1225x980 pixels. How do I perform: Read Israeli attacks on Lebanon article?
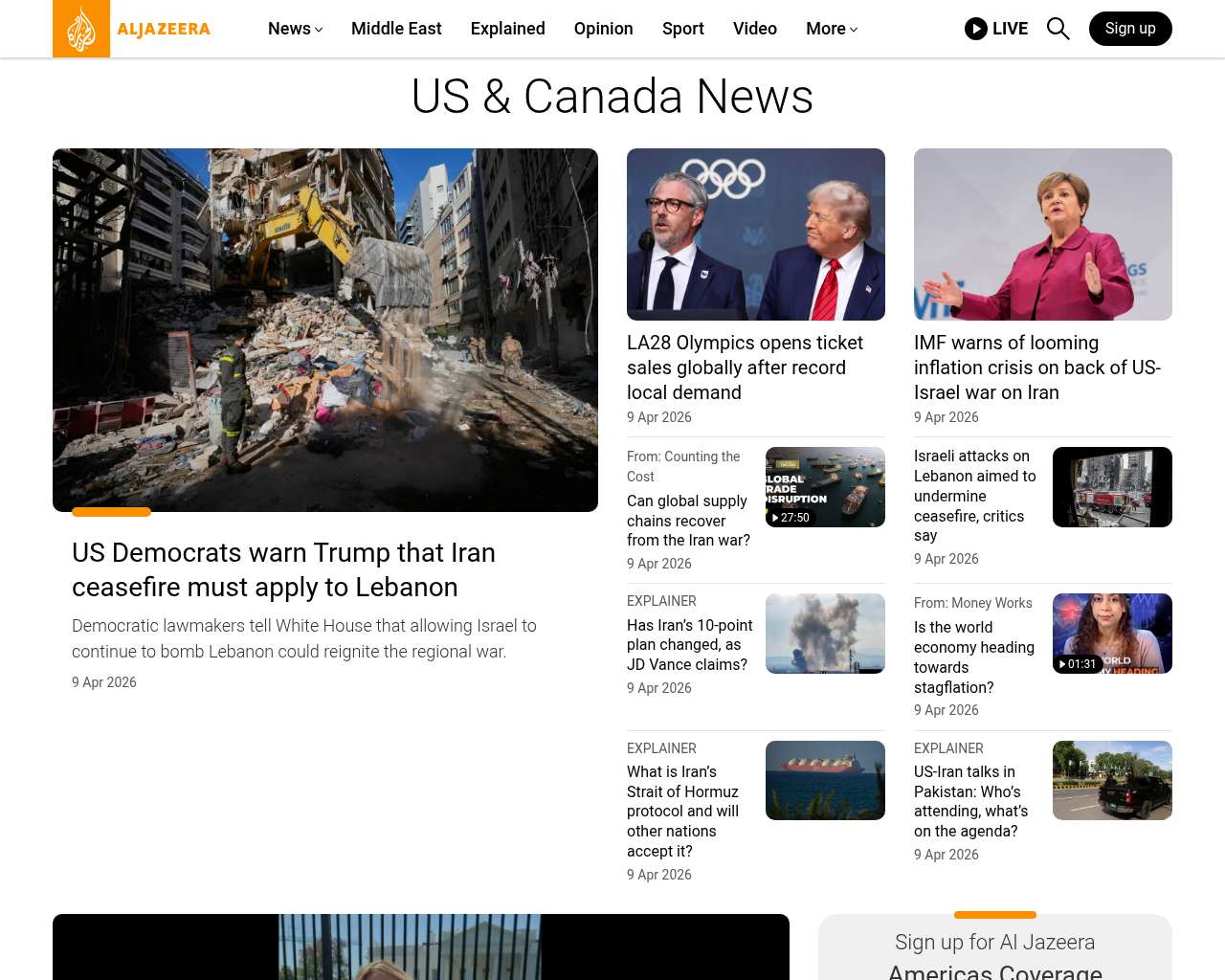tap(975, 496)
